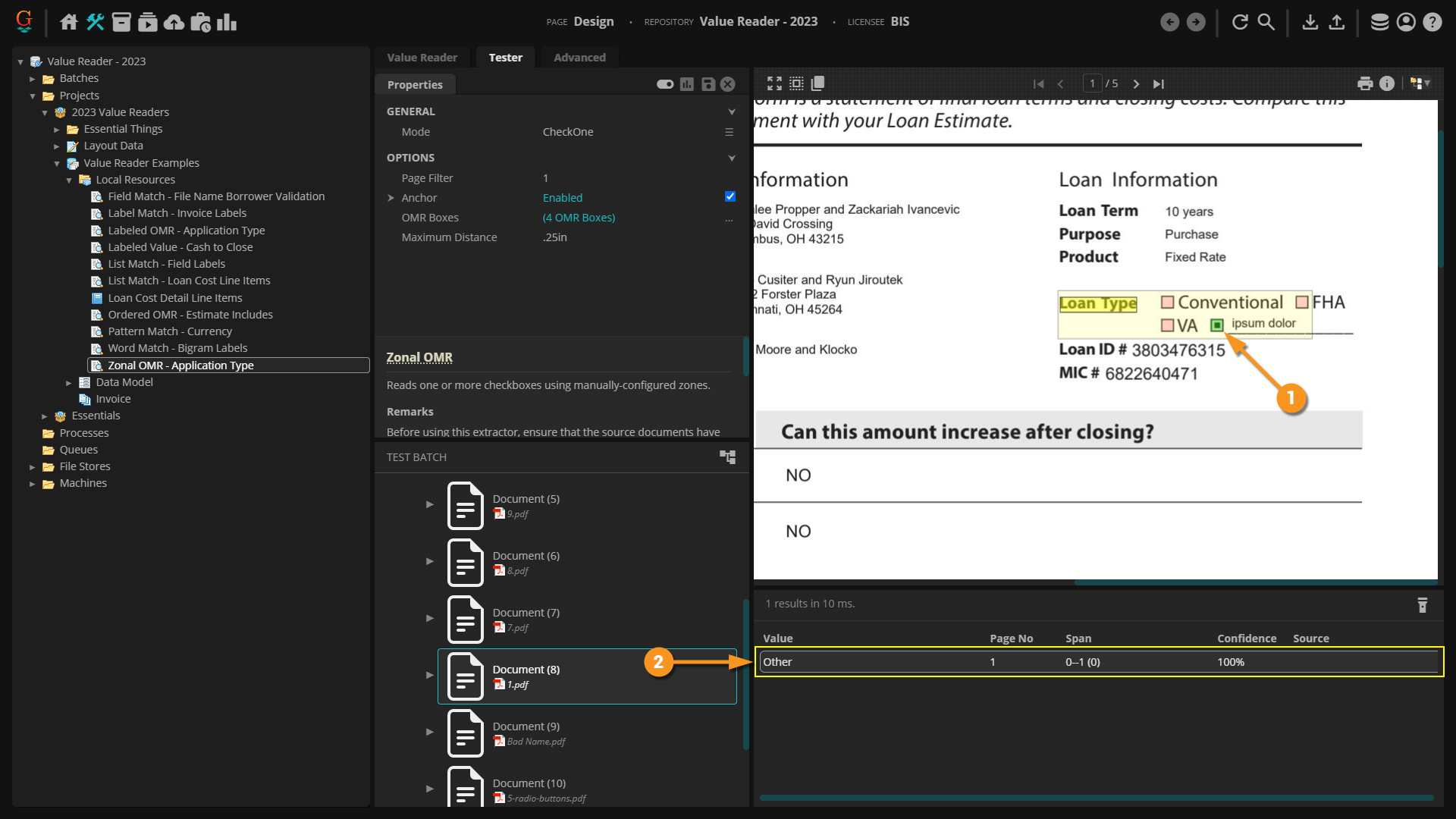Image resolution: width=1456 pixels, height=819 pixels.
Task: Click the print icon in the viewer
Action: pyautogui.click(x=1365, y=83)
